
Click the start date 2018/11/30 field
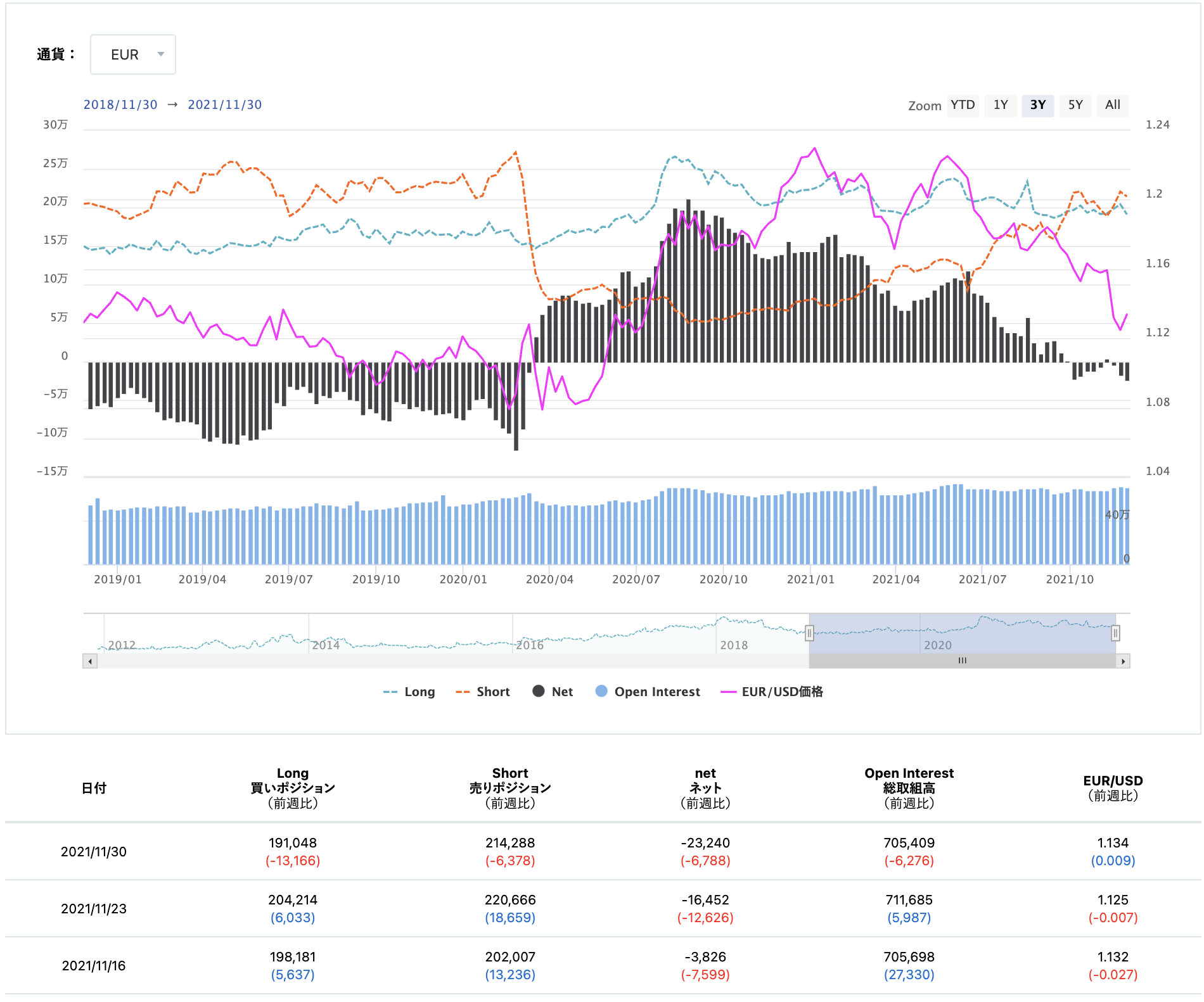pos(120,105)
